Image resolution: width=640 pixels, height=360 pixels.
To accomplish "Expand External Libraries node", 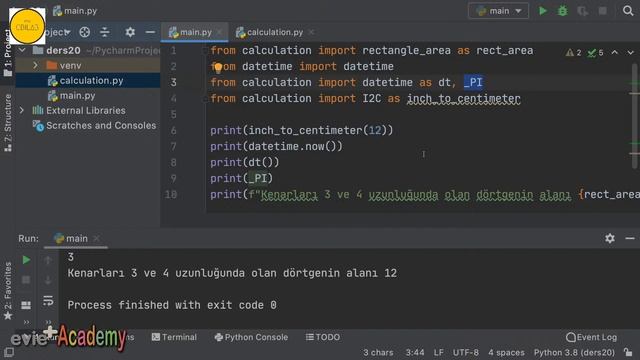I will coord(22,111).
